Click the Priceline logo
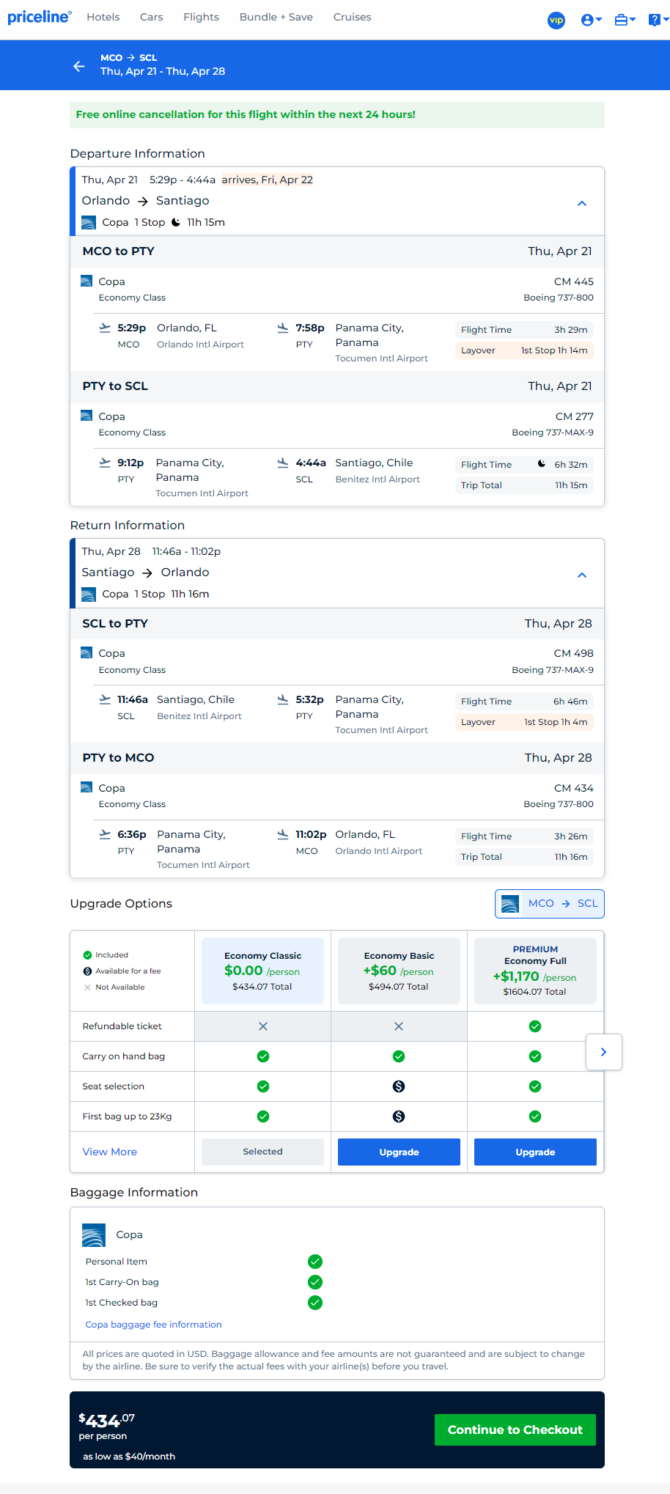 tap(40, 17)
